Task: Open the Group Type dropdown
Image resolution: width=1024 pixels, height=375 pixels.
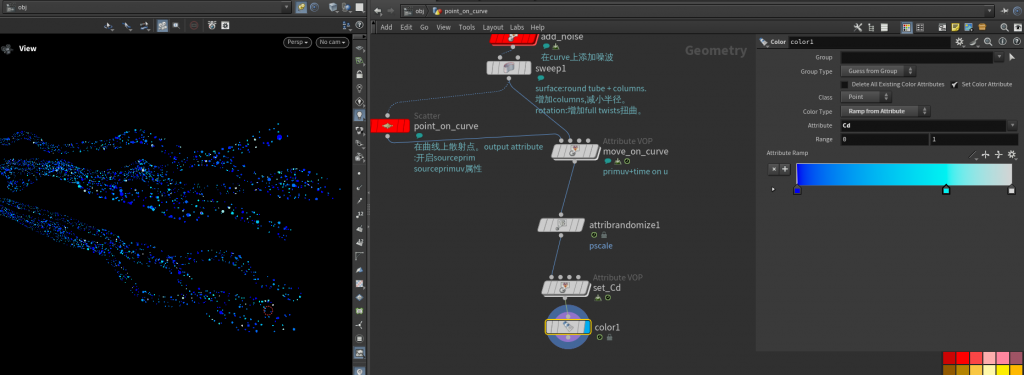Action: 878,71
